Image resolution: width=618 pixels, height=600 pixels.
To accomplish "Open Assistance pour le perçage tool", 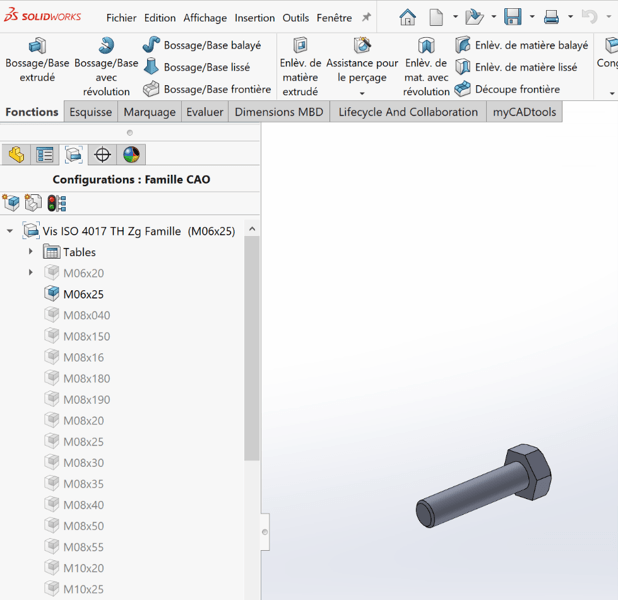I will 362,61.
